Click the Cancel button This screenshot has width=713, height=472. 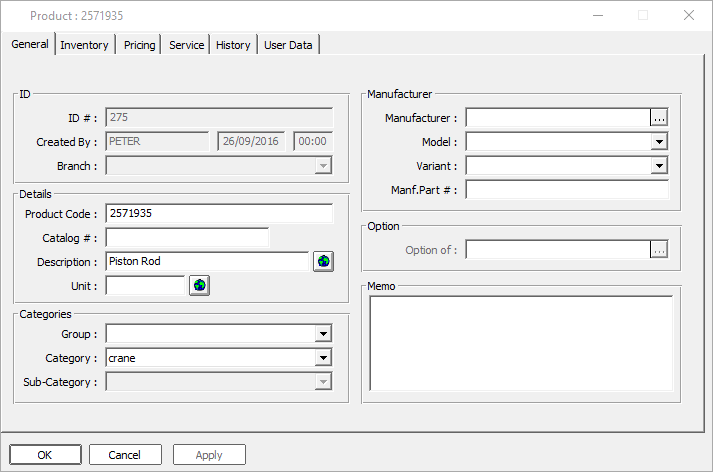125,455
